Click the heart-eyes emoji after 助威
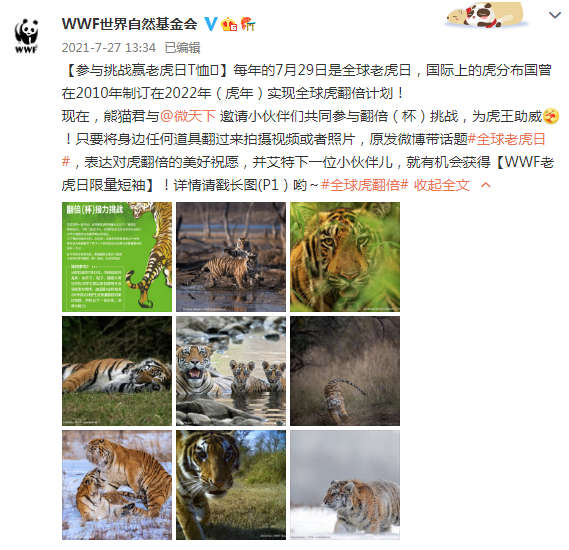Viewport: 569px width, 550px height. 551,116
